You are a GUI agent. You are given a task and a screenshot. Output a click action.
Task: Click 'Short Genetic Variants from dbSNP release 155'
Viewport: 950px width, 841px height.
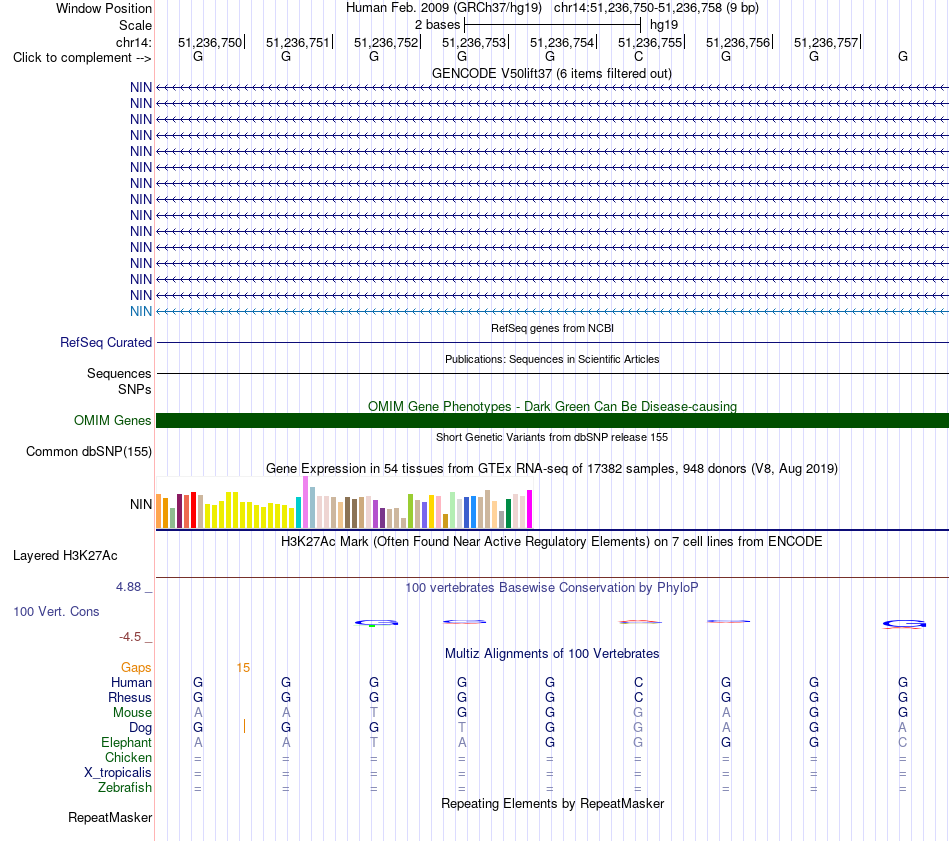click(x=552, y=437)
